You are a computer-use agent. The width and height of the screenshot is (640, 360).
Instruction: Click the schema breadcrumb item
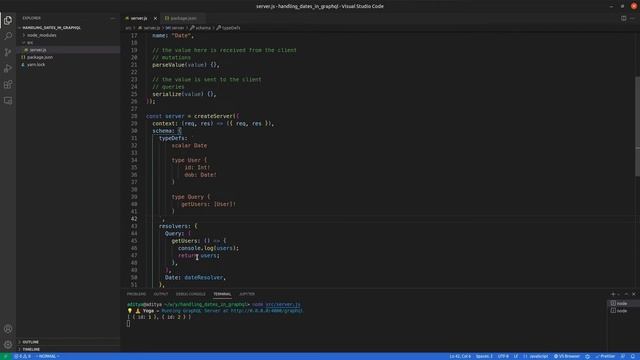pos(200,28)
